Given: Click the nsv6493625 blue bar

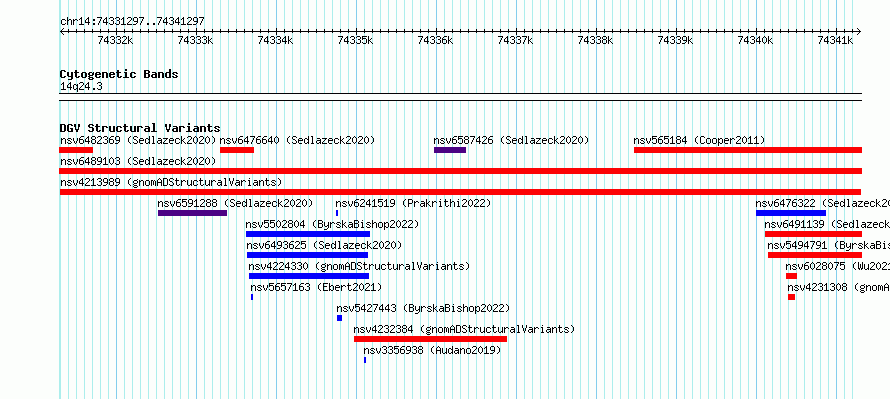Looking at the screenshot, I should pyautogui.click(x=308, y=255).
